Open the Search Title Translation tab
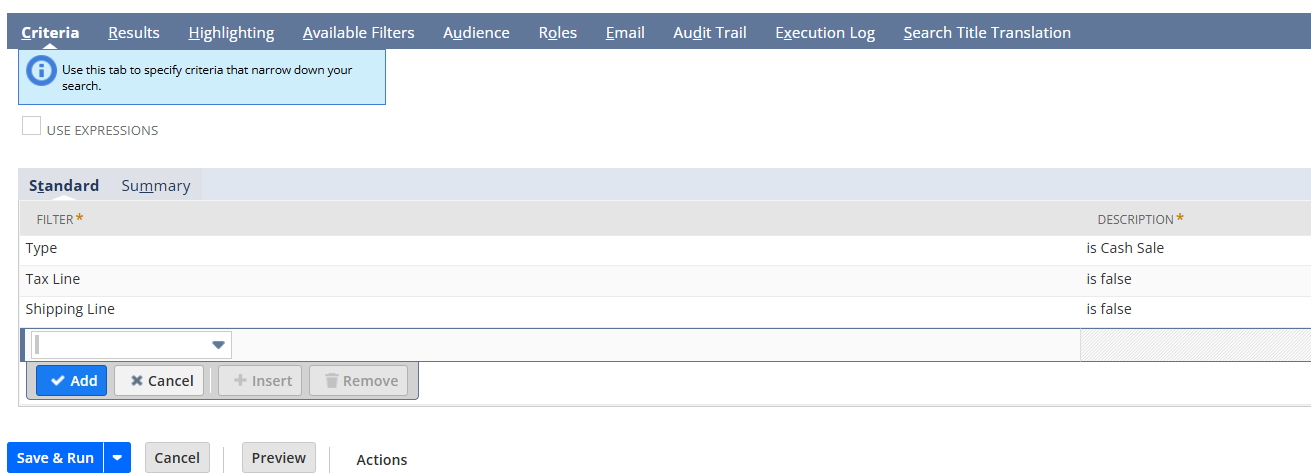The image size is (1311, 474). [987, 33]
